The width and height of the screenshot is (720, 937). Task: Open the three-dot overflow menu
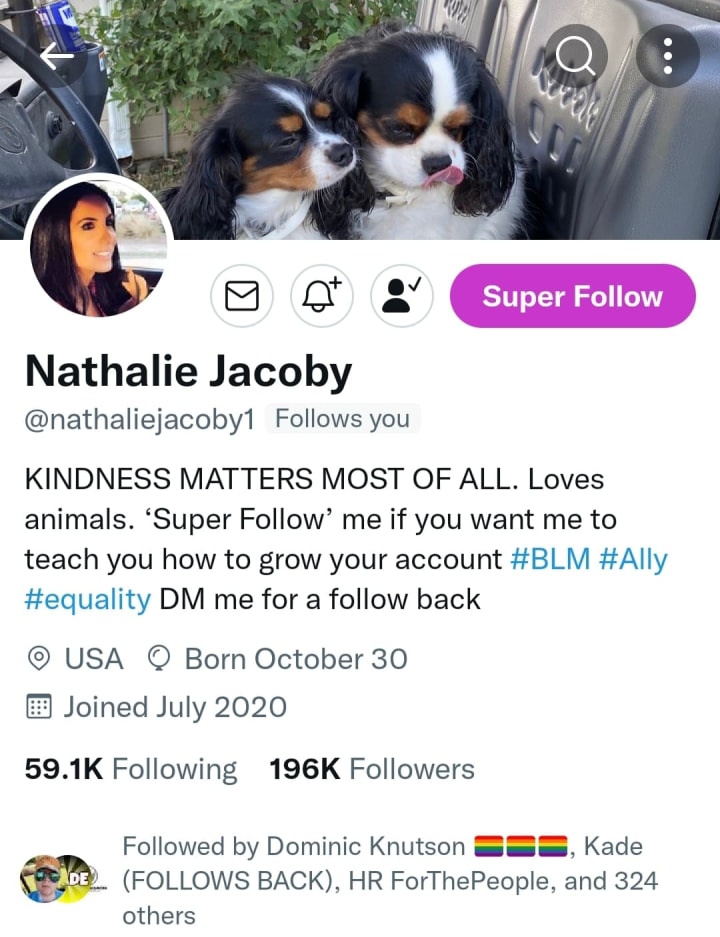click(668, 56)
